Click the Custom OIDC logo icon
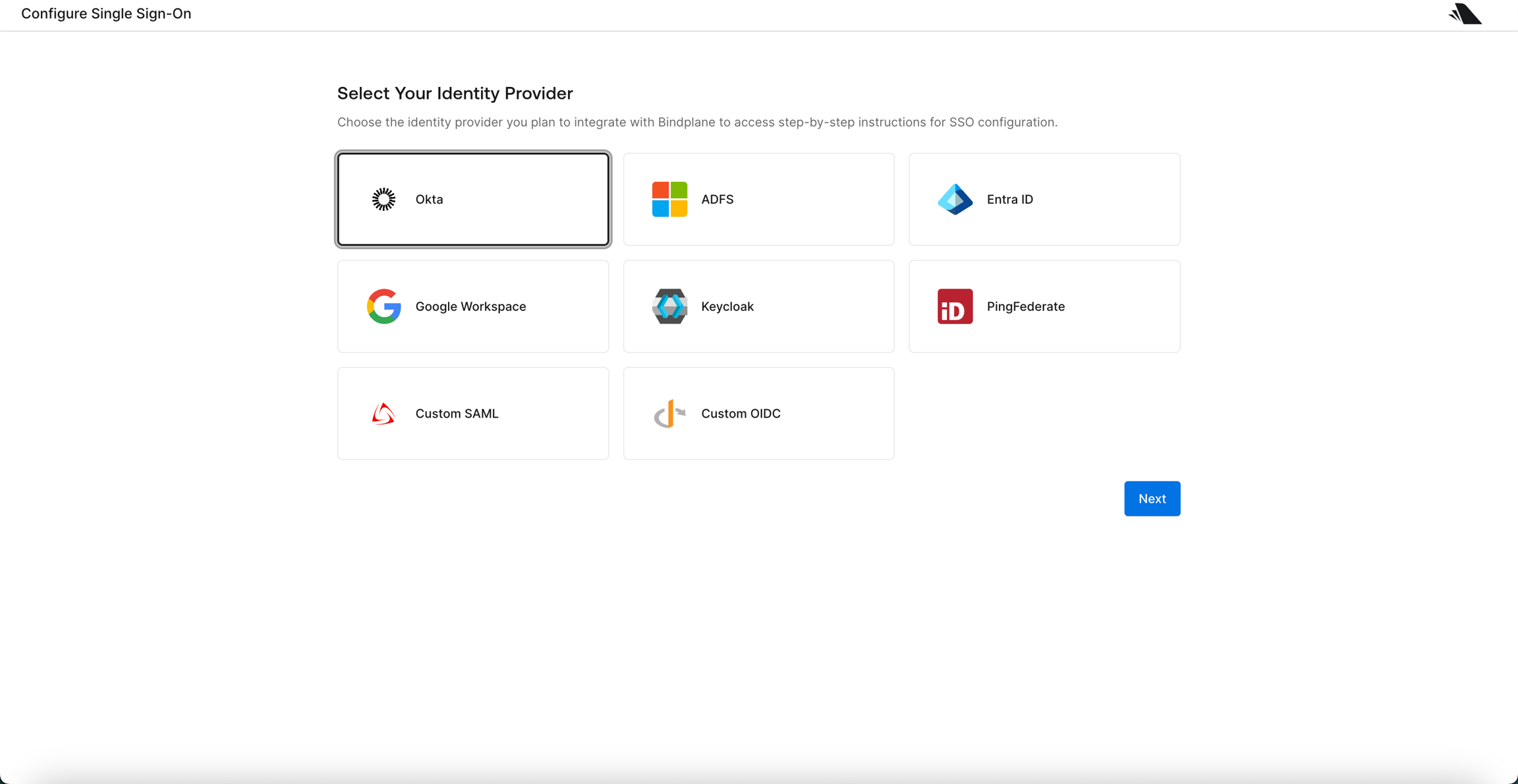This screenshot has width=1518, height=784. (x=669, y=413)
